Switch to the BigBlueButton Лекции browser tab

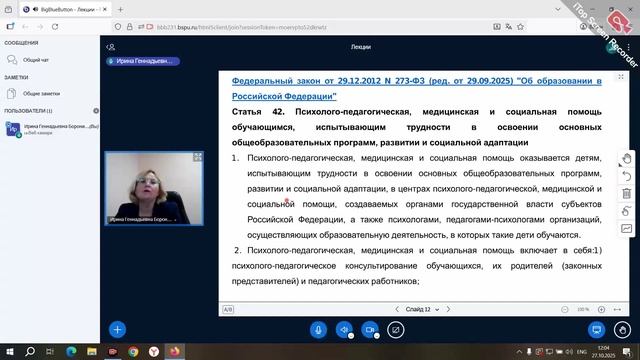coord(64,9)
